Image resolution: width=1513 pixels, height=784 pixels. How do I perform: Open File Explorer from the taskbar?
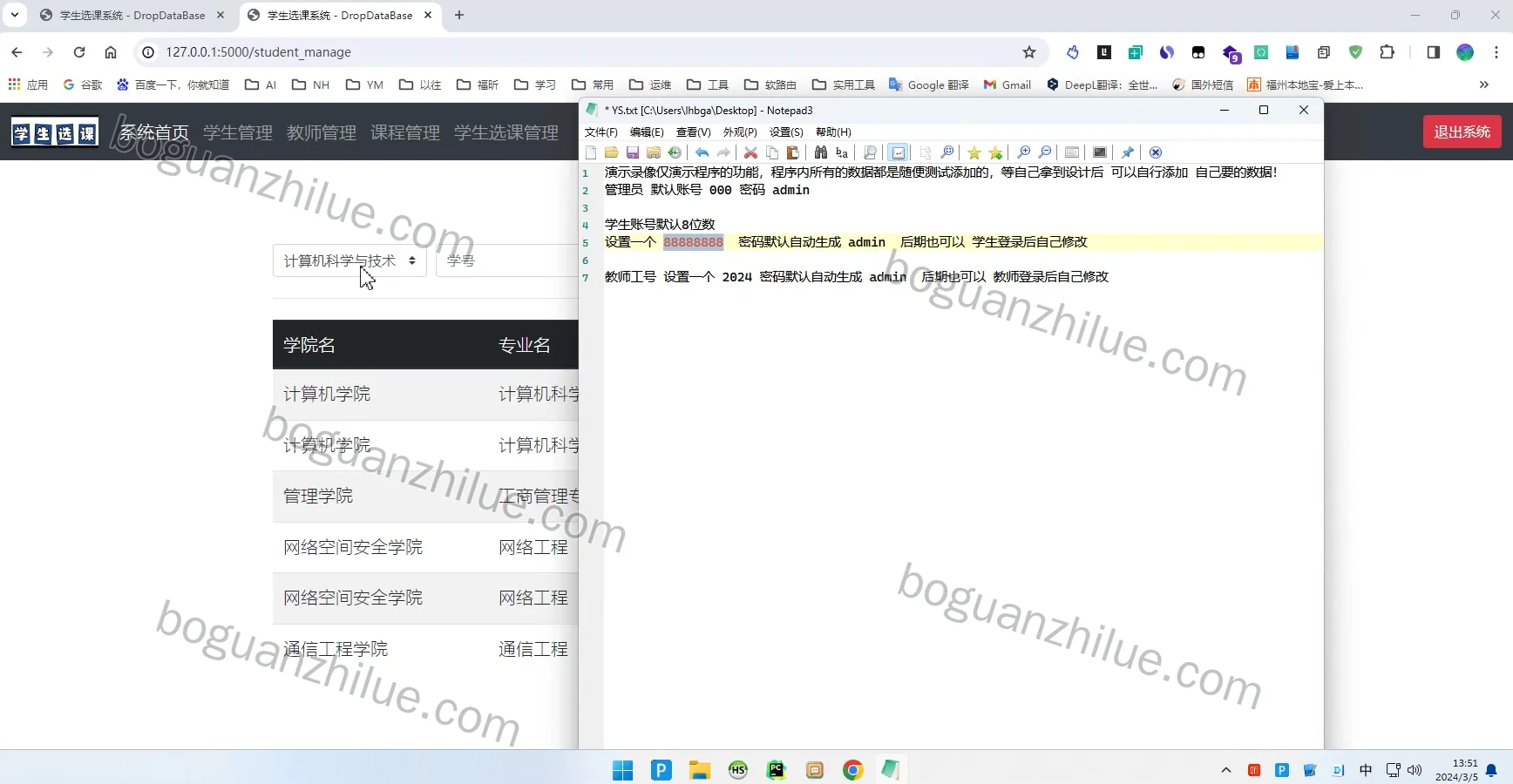(x=699, y=770)
